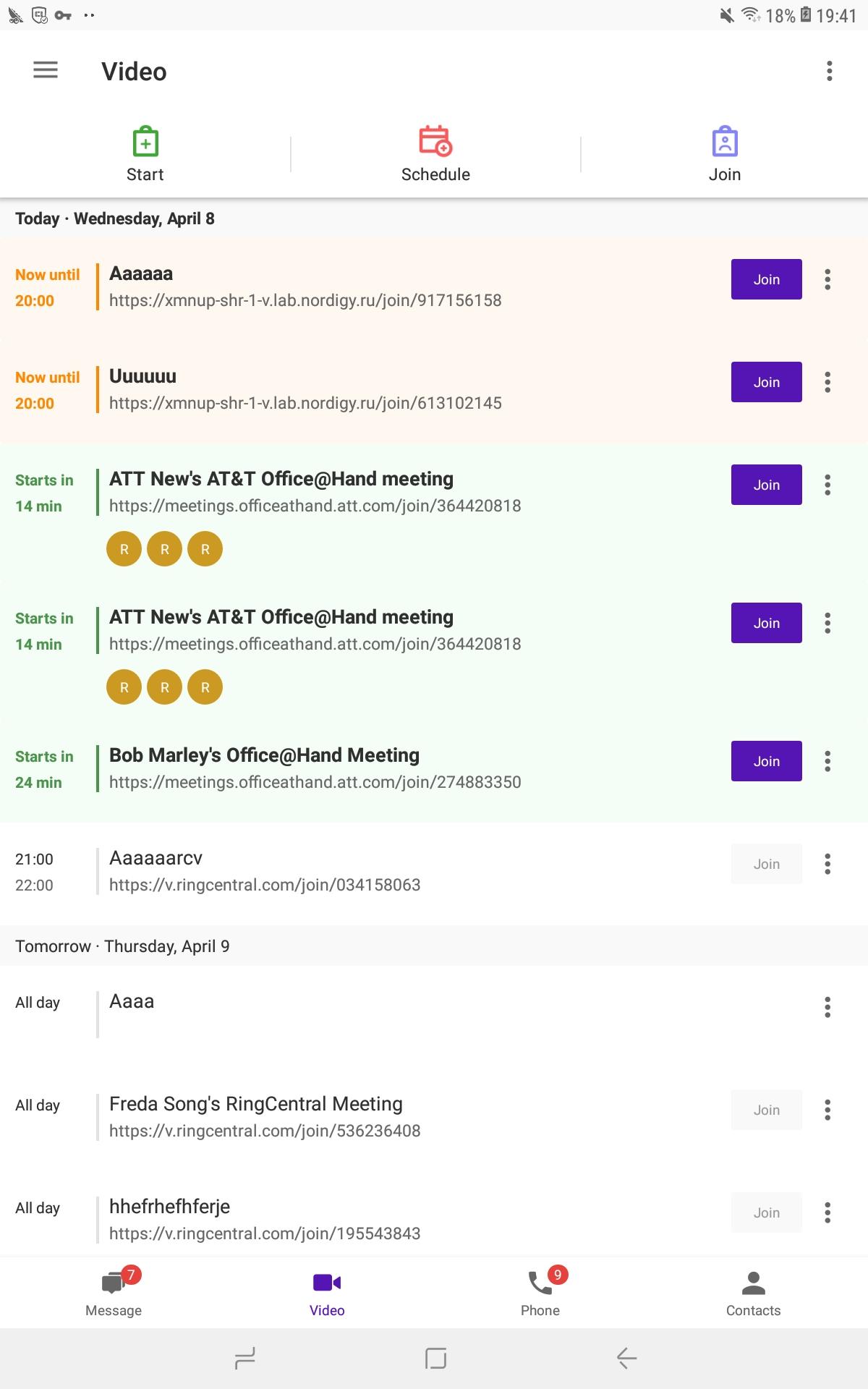
Task: Join the Aaaaaa meeting
Action: [x=766, y=279]
